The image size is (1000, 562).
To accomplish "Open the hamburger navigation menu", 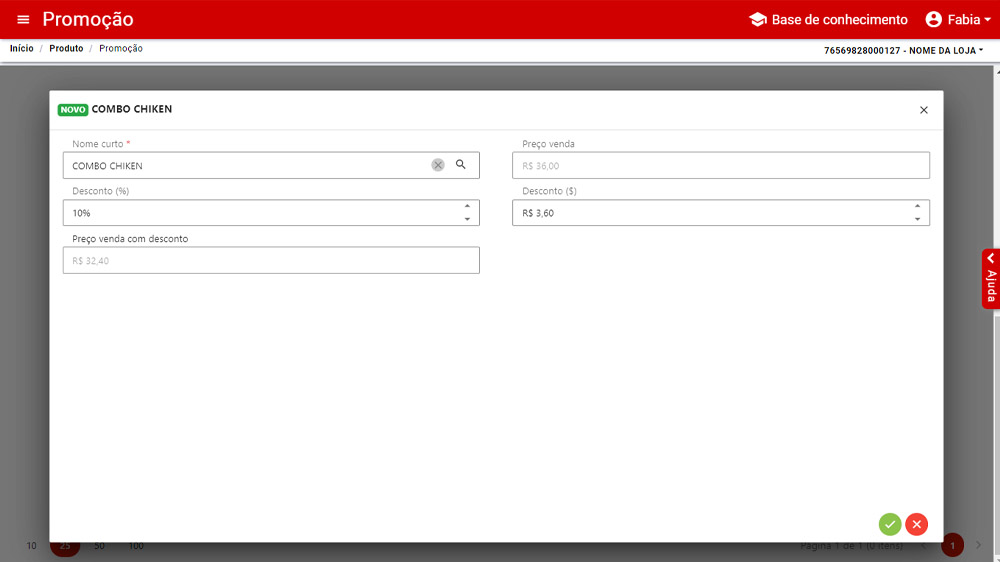I will [x=23, y=20].
